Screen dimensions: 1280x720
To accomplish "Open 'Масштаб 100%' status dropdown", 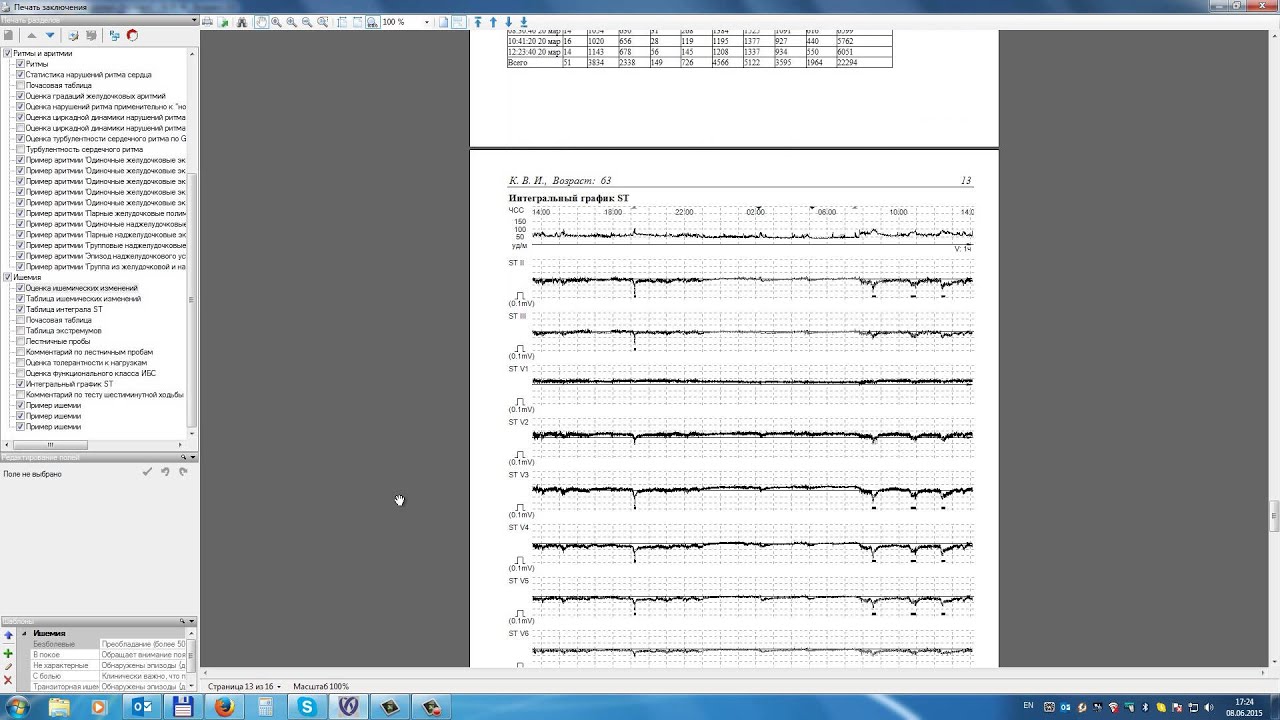I will (319, 687).
